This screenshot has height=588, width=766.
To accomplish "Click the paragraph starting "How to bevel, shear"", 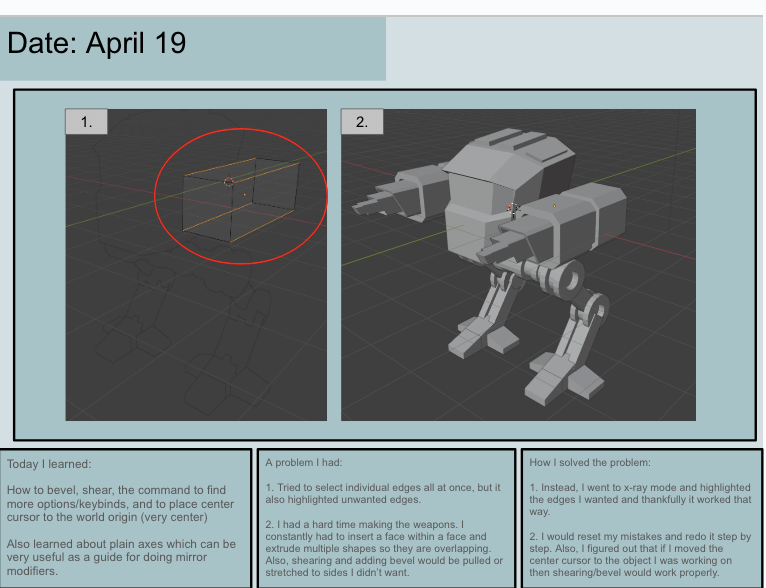I will coord(120,504).
